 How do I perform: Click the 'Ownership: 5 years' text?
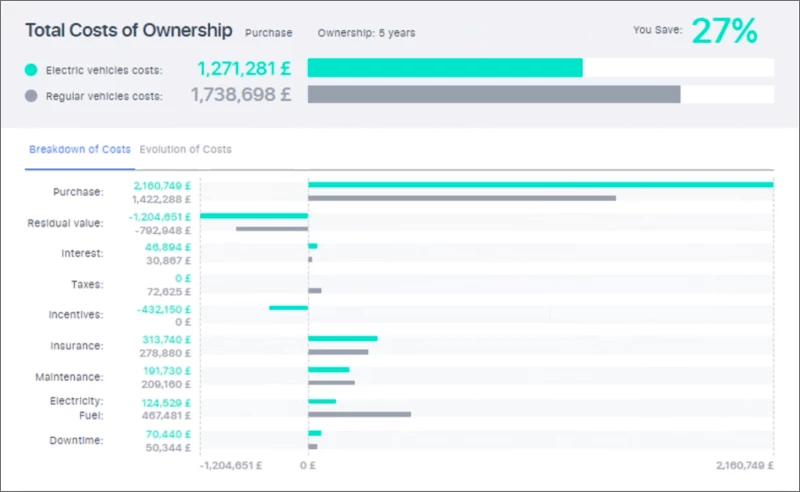[x=366, y=33]
